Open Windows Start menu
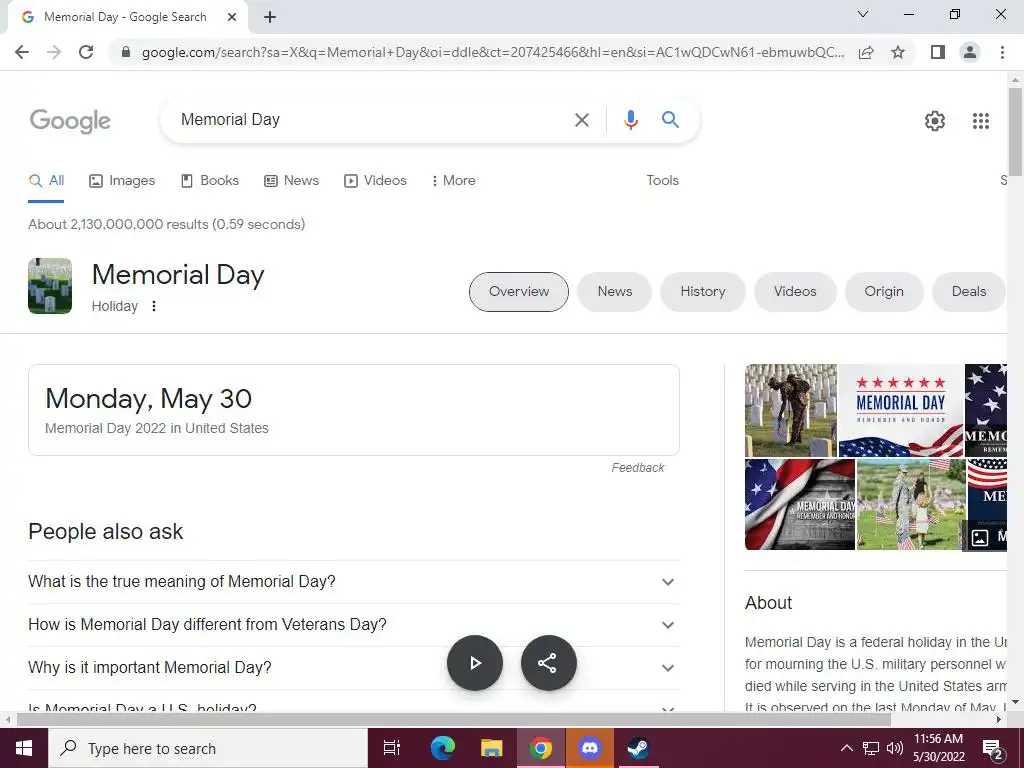The width and height of the screenshot is (1024, 768). click(x=24, y=748)
